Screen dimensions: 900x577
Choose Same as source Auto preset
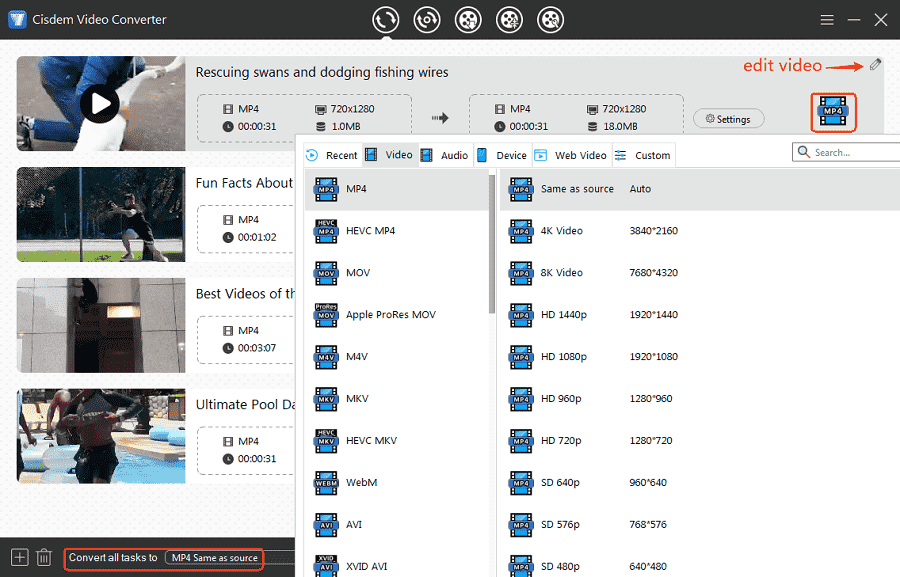coord(700,189)
